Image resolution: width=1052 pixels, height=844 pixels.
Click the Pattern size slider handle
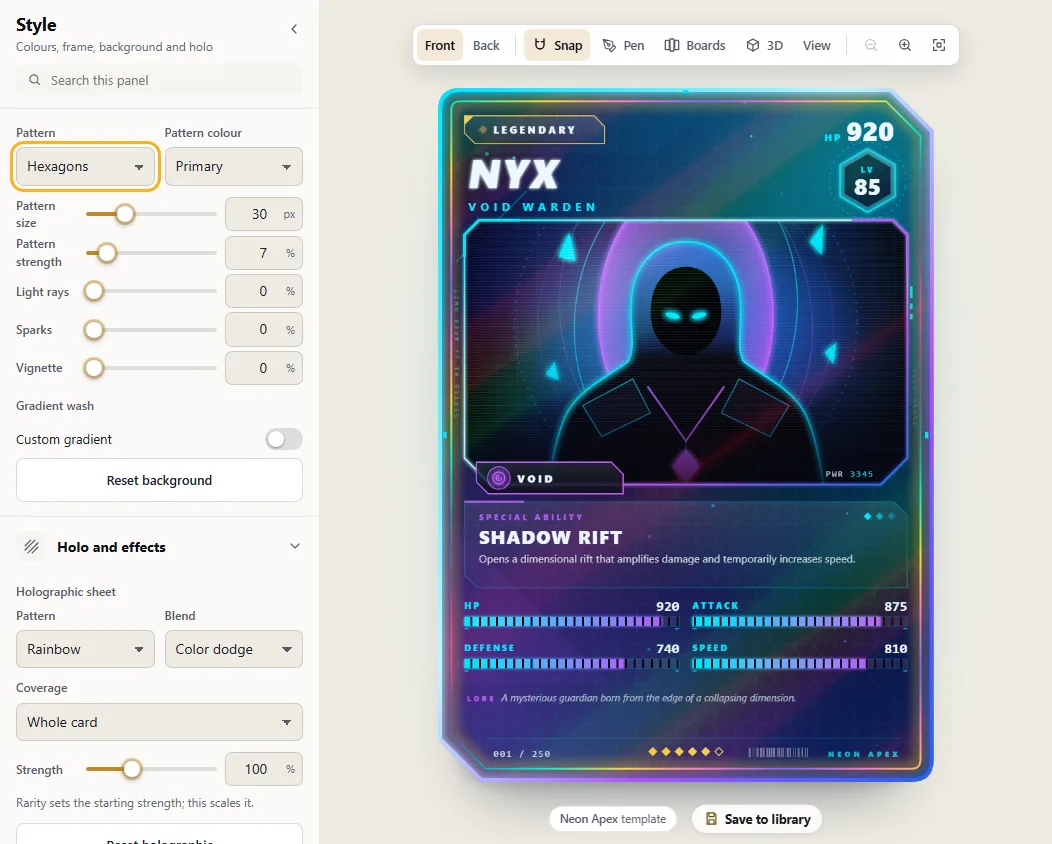pyautogui.click(x=125, y=214)
